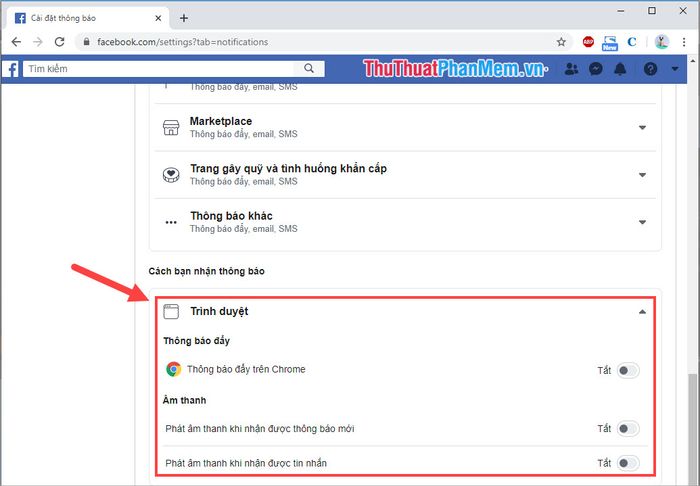700x486 pixels.
Task: Expand Trang gây quỹ row arrow
Action: pyautogui.click(x=642, y=175)
